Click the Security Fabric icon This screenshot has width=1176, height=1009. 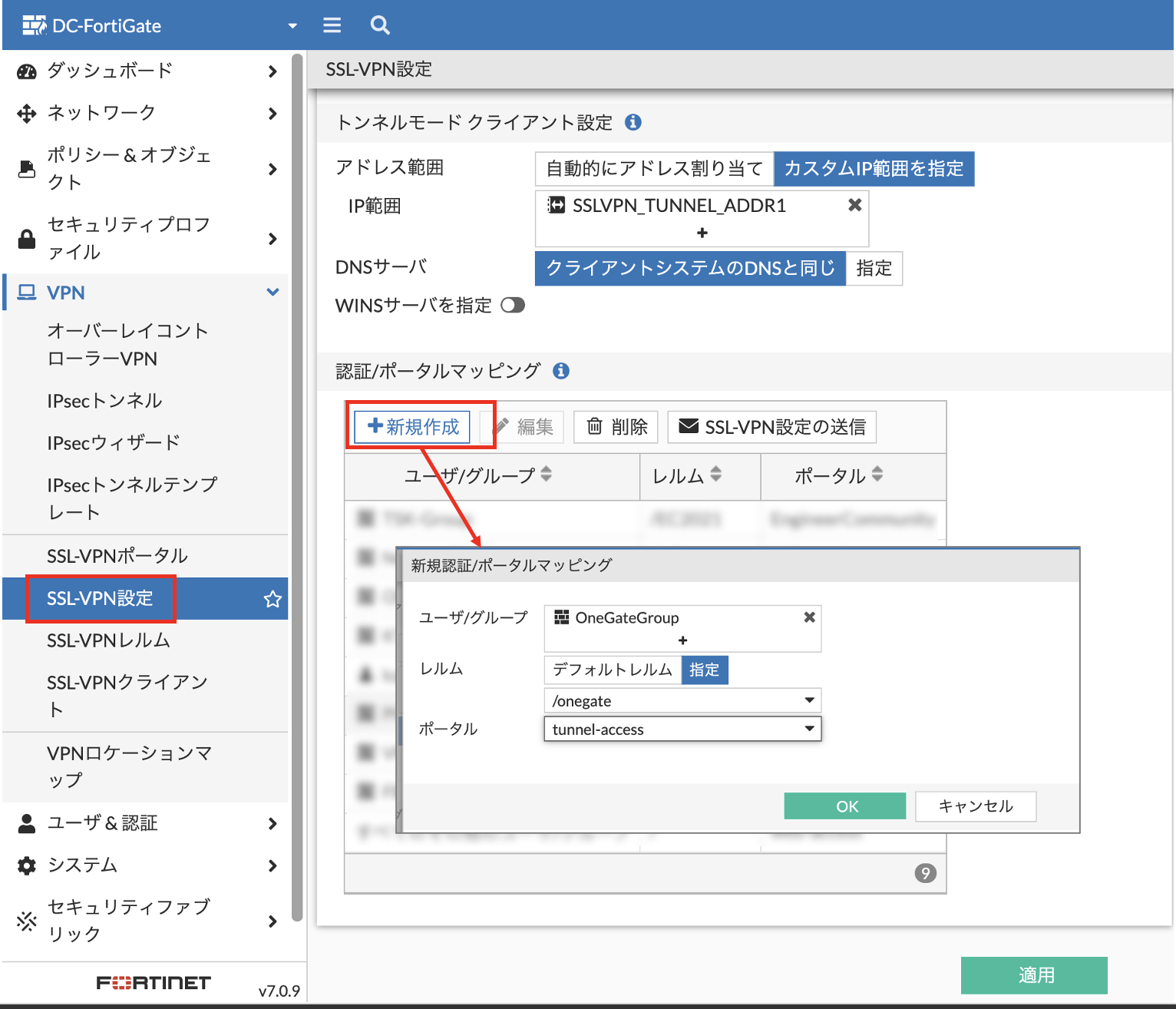point(27,921)
